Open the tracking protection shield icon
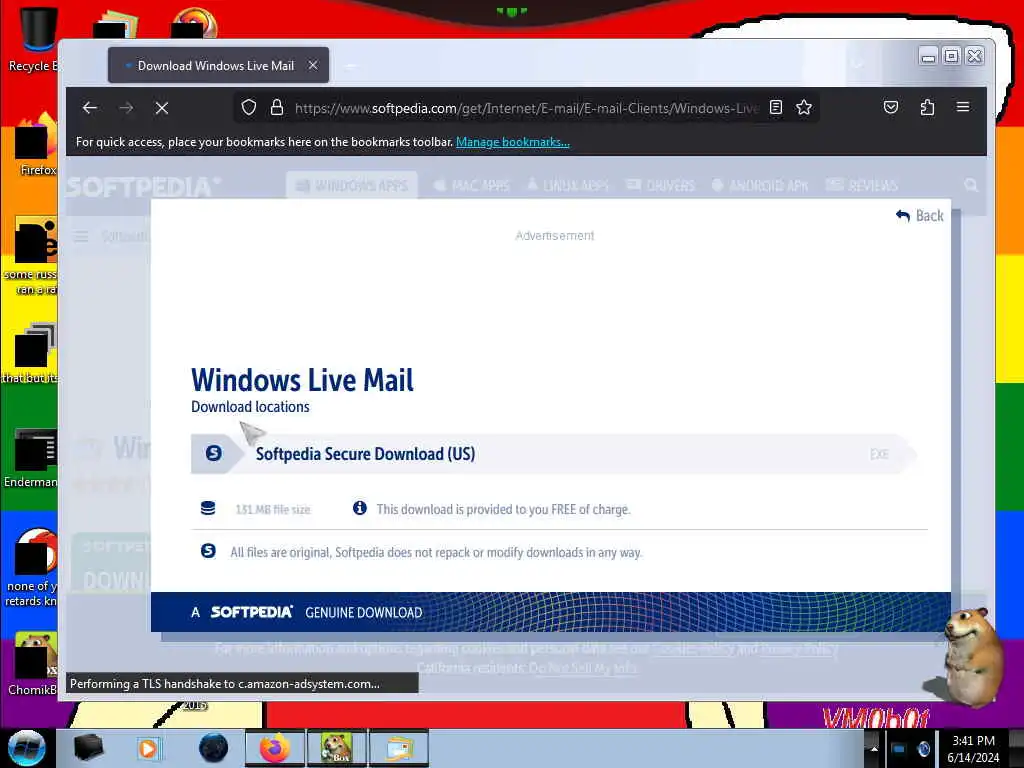This screenshot has width=1024, height=768. [249, 107]
